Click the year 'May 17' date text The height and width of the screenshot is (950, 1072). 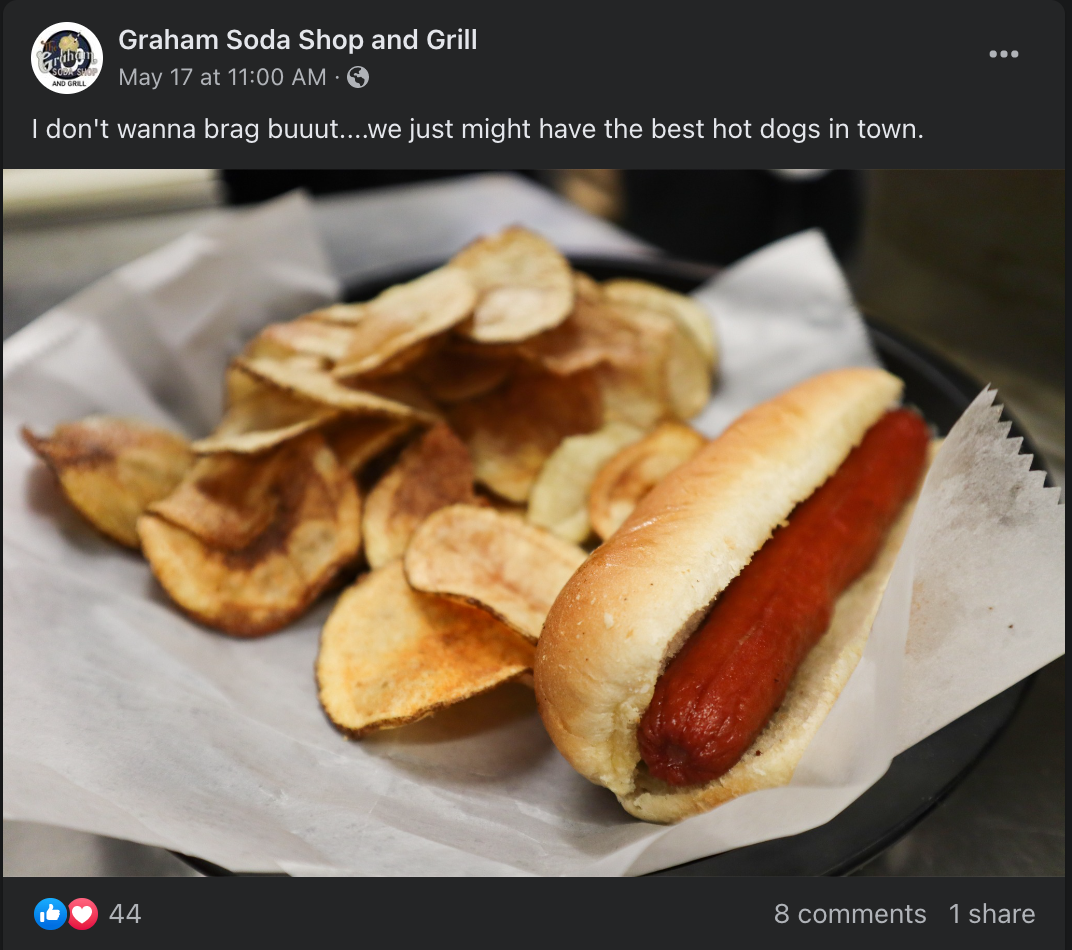(155, 77)
